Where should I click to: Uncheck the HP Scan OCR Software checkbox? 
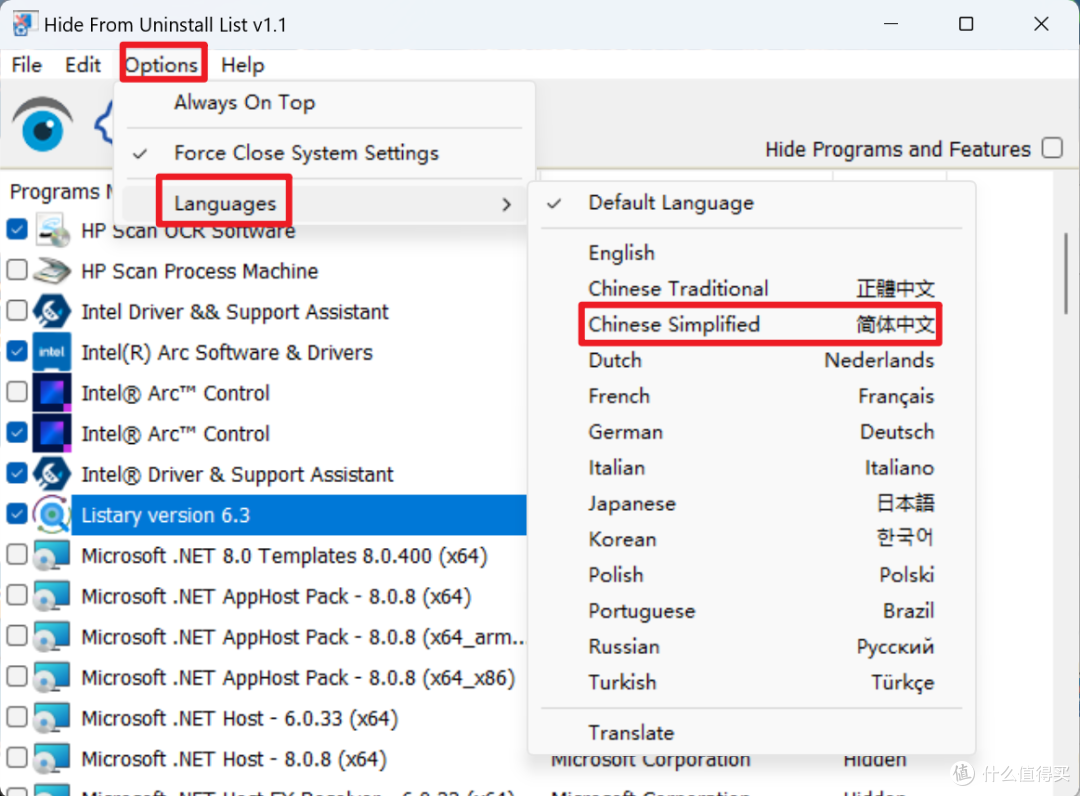click(17, 229)
